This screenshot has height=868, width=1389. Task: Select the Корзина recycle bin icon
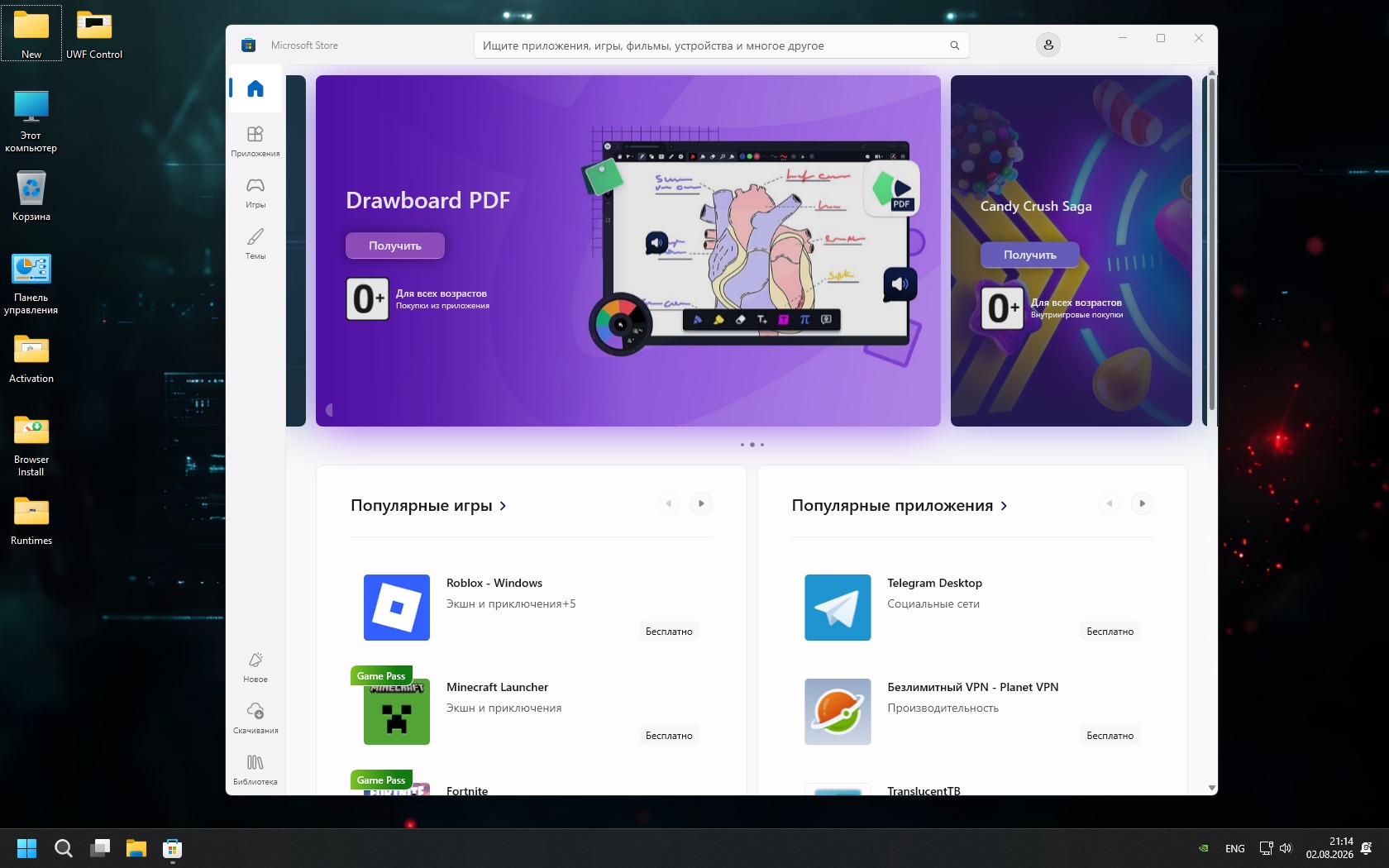[31, 196]
